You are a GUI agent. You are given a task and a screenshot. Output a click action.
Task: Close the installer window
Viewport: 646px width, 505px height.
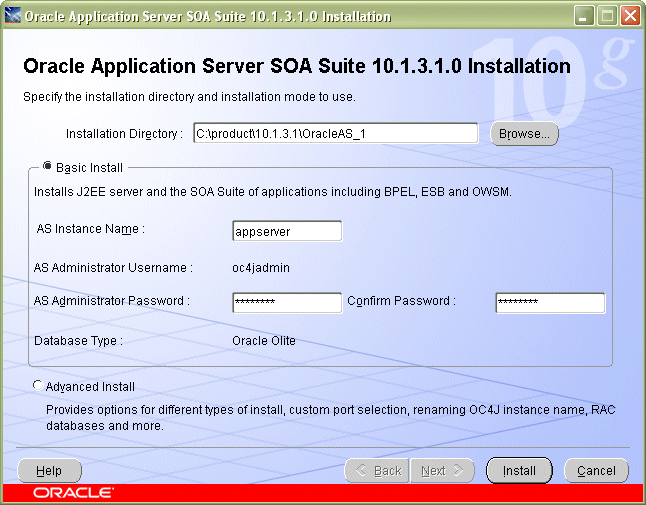pos(630,16)
